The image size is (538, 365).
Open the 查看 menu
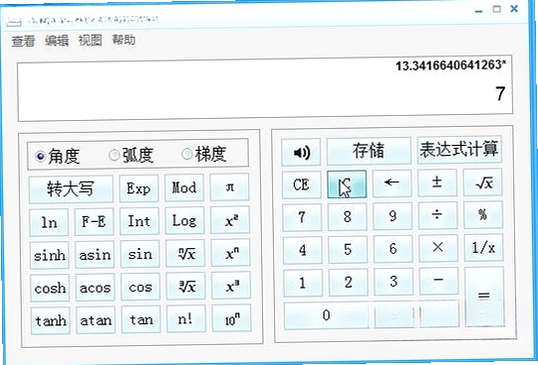(23, 41)
